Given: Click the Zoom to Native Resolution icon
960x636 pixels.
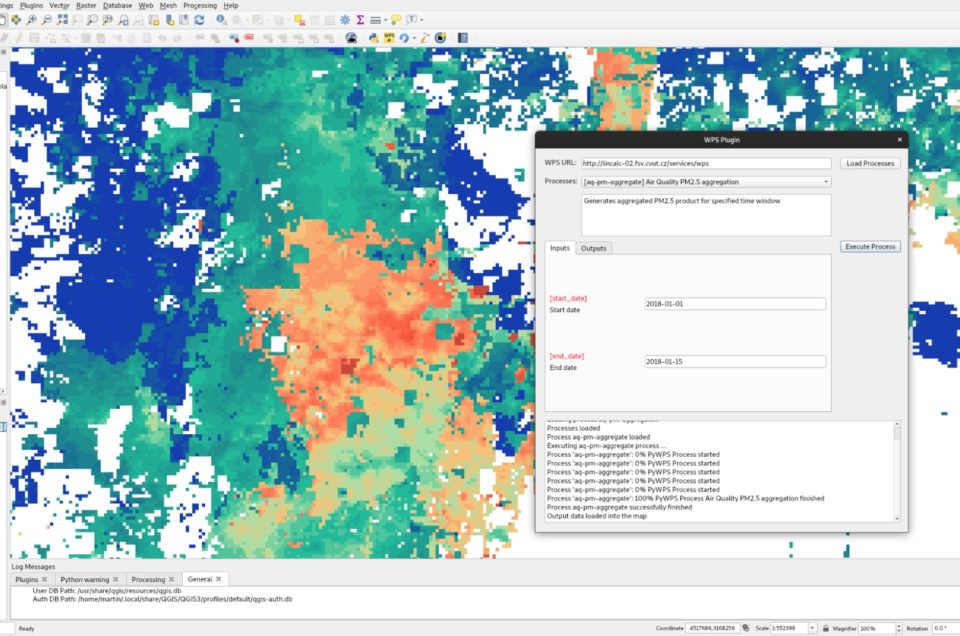Looking at the screenshot, I should click(x=108, y=20).
